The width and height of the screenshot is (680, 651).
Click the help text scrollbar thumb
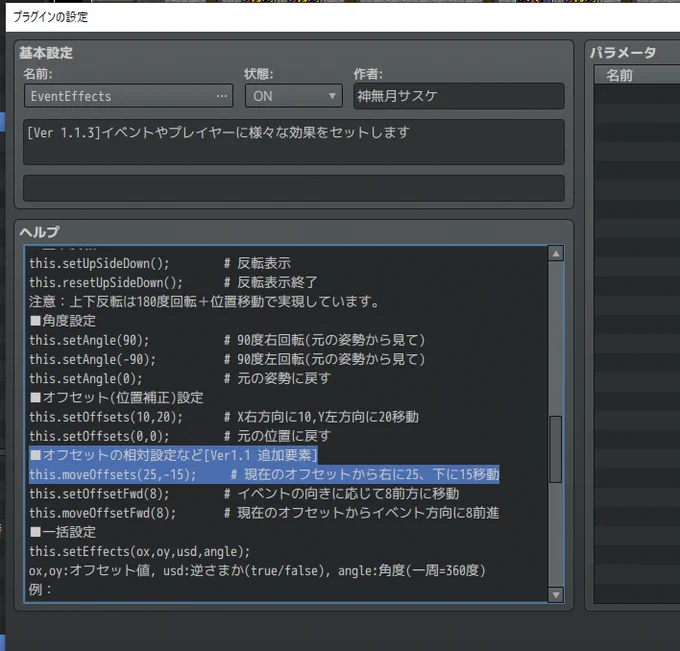click(x=556, y=449)
